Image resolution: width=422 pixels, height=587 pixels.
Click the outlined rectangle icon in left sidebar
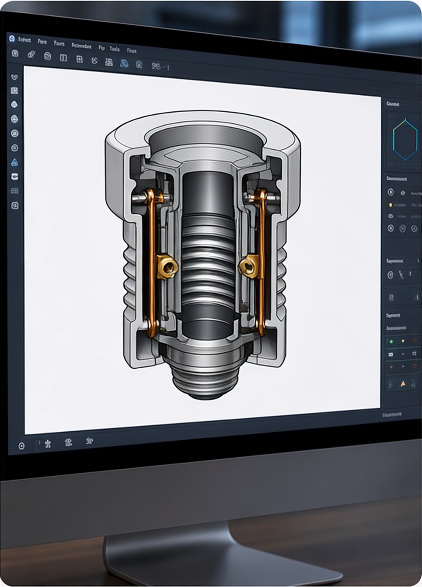(15, 191)
